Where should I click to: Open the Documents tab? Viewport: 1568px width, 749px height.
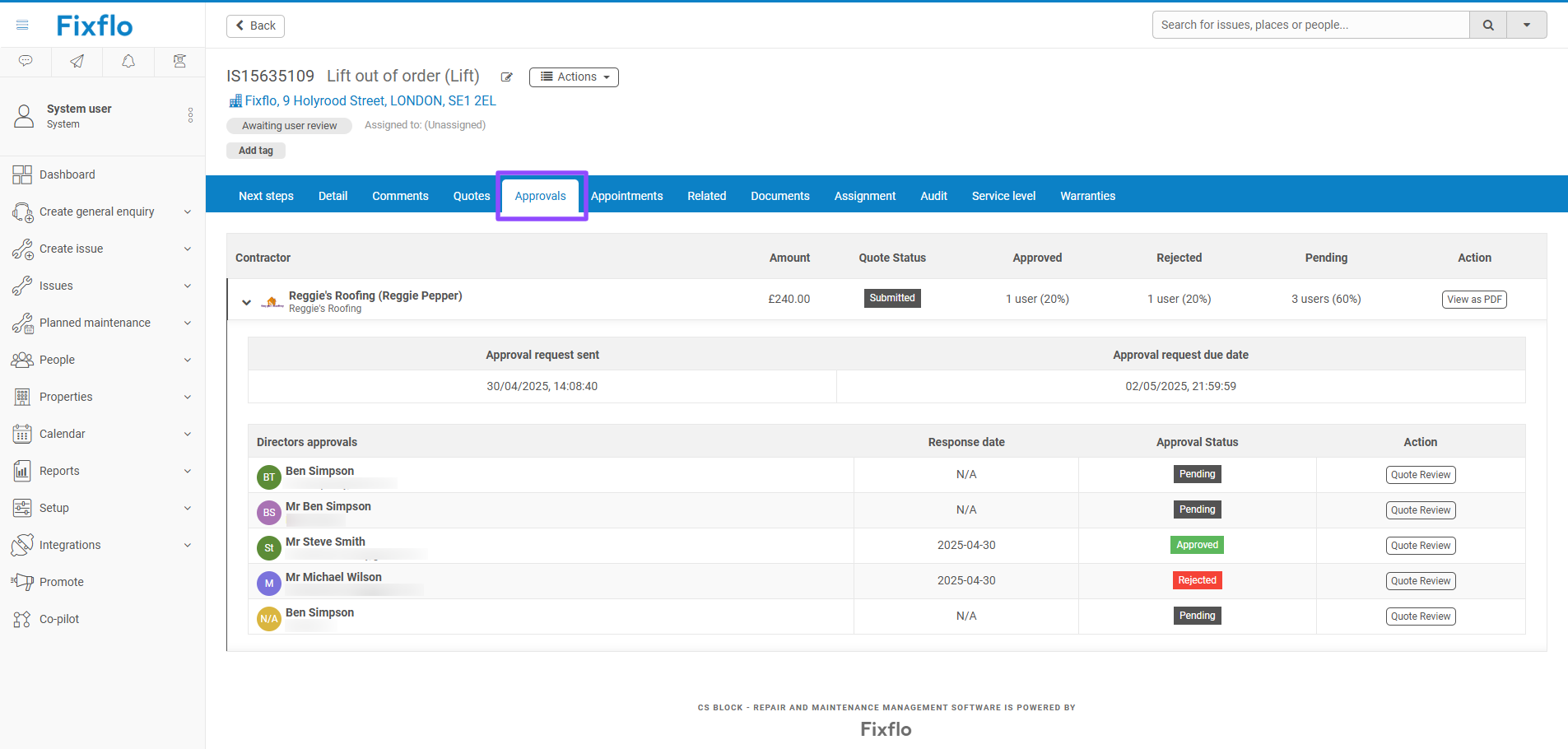[780, 196]
